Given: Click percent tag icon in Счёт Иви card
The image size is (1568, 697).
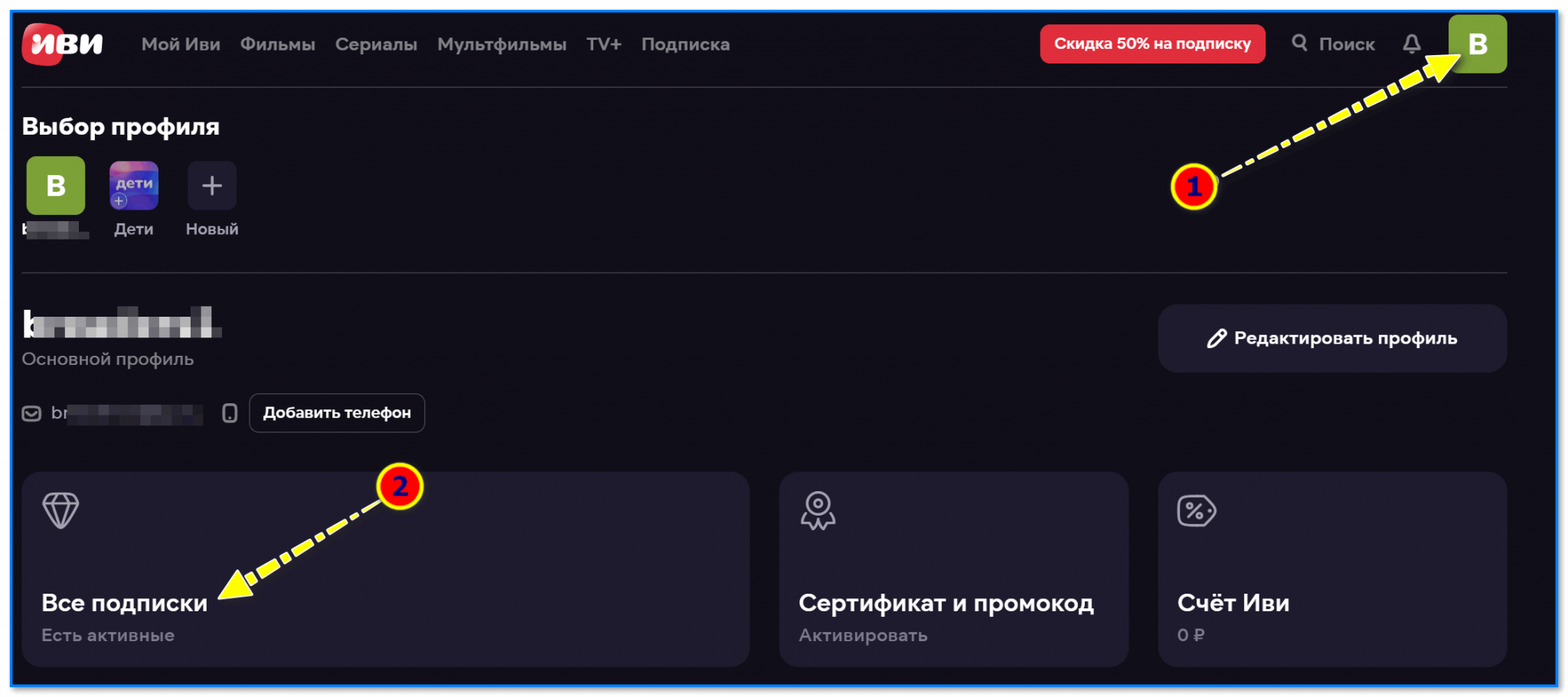Looking at the screenshot, I should [1197, 510].
